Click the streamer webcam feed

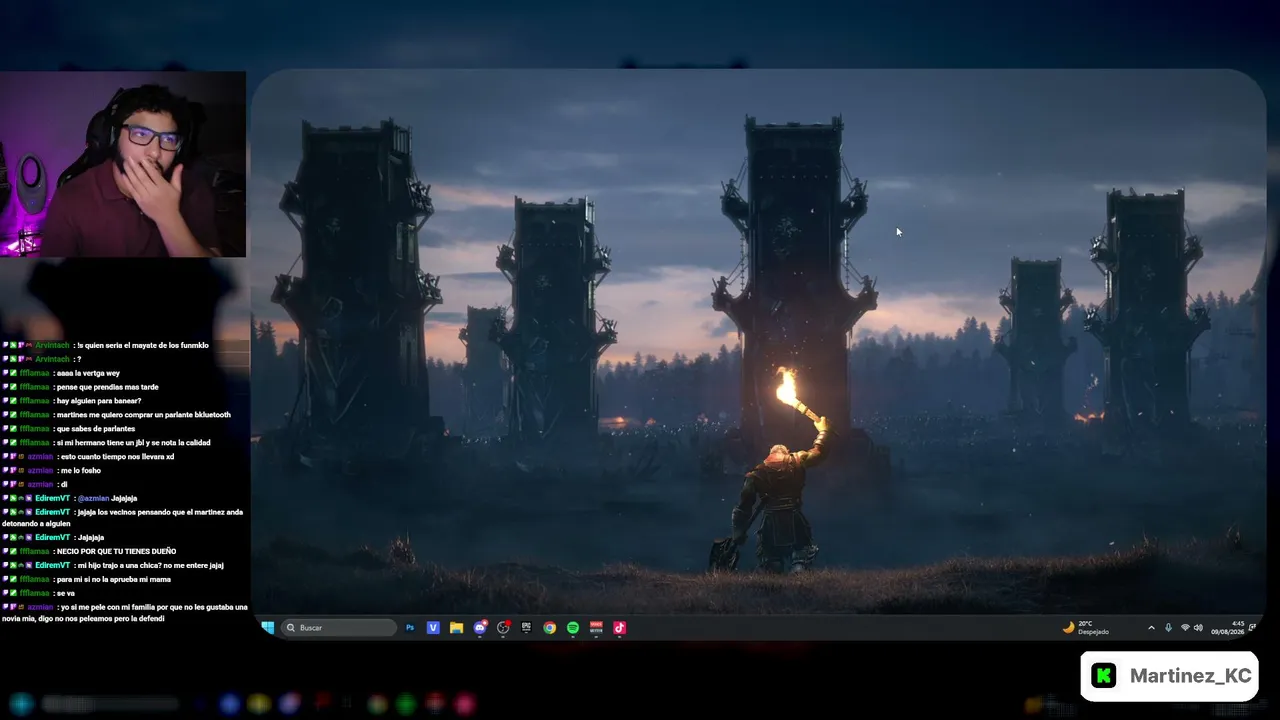click(123, 164)
